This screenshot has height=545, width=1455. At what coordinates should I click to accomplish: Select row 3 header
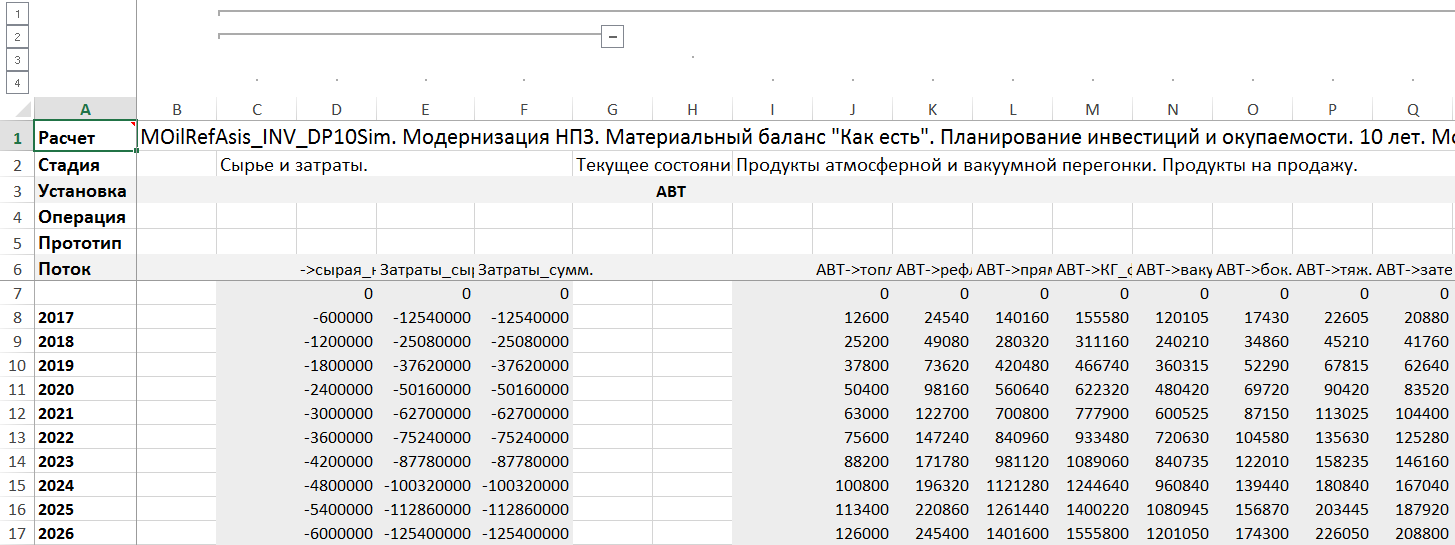coord(17,190)
